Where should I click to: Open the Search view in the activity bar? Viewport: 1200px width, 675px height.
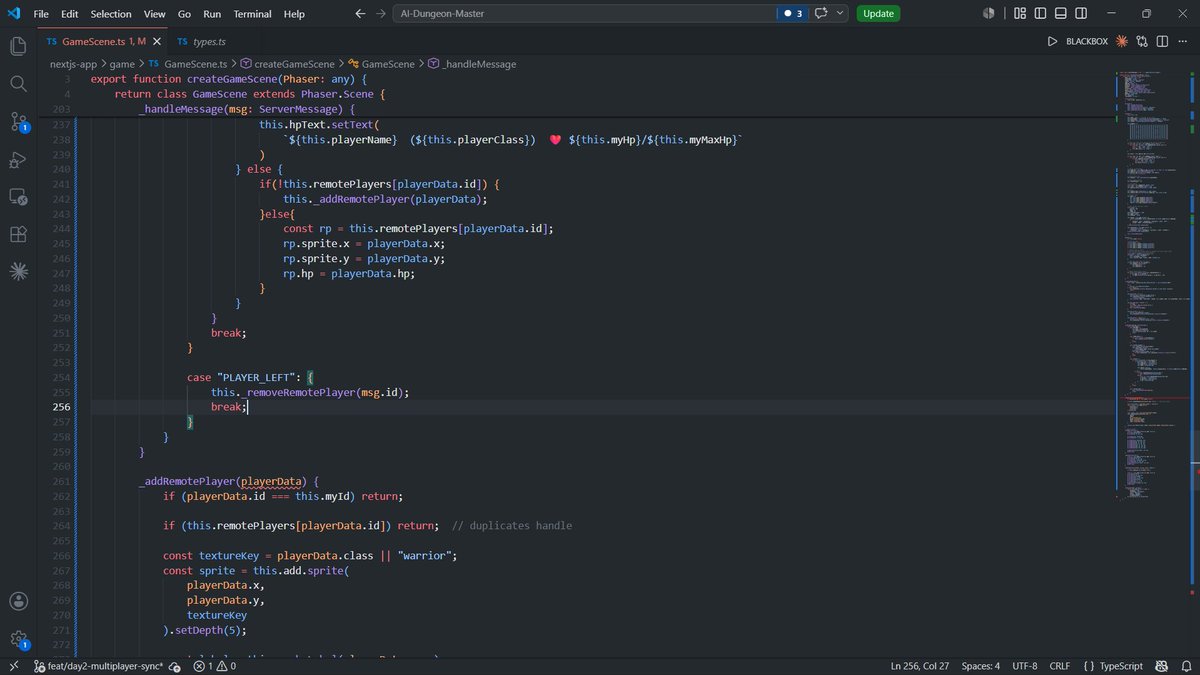click(x=18, y=83)
